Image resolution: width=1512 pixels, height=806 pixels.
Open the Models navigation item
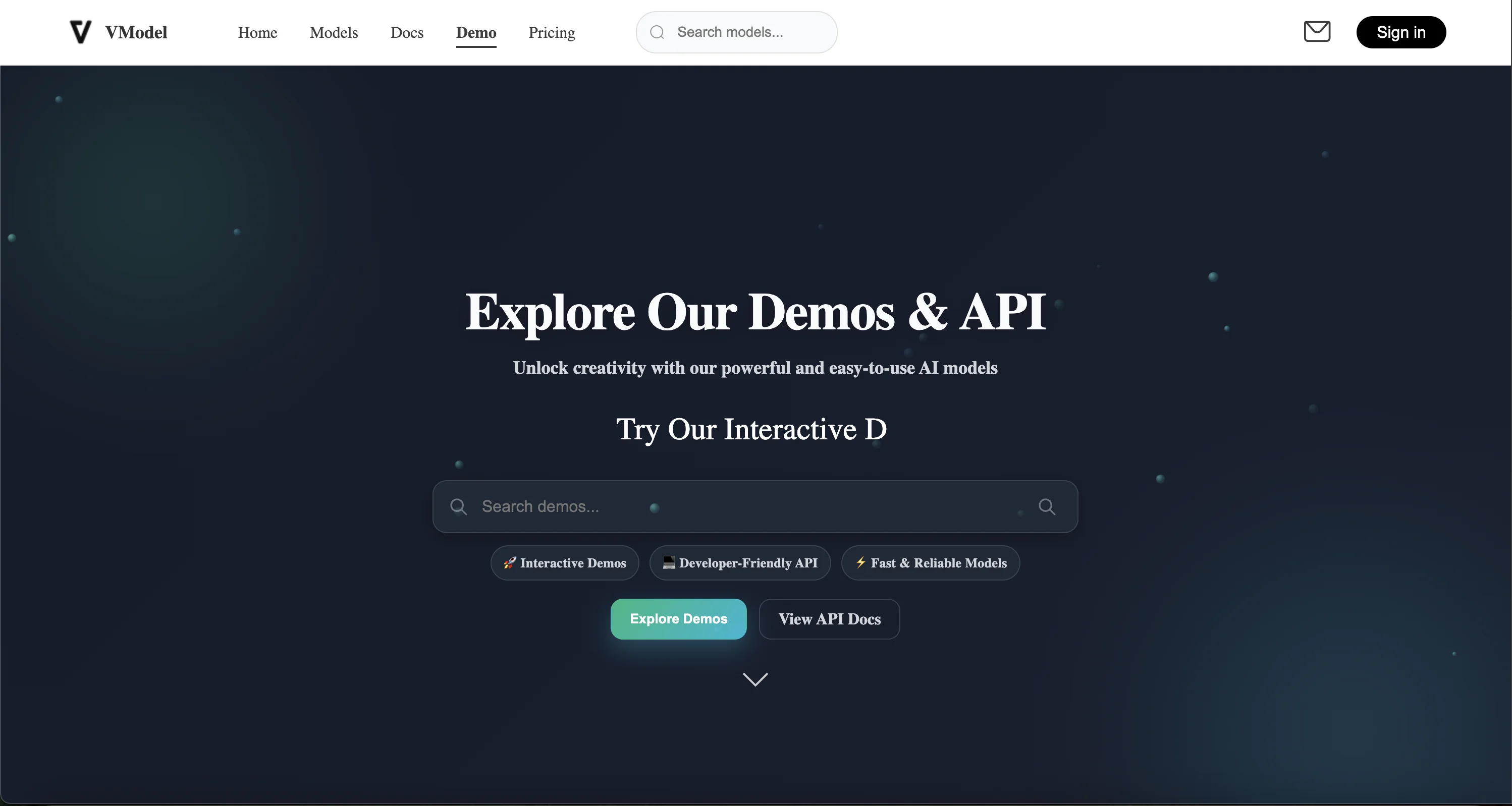click(334, 32)
